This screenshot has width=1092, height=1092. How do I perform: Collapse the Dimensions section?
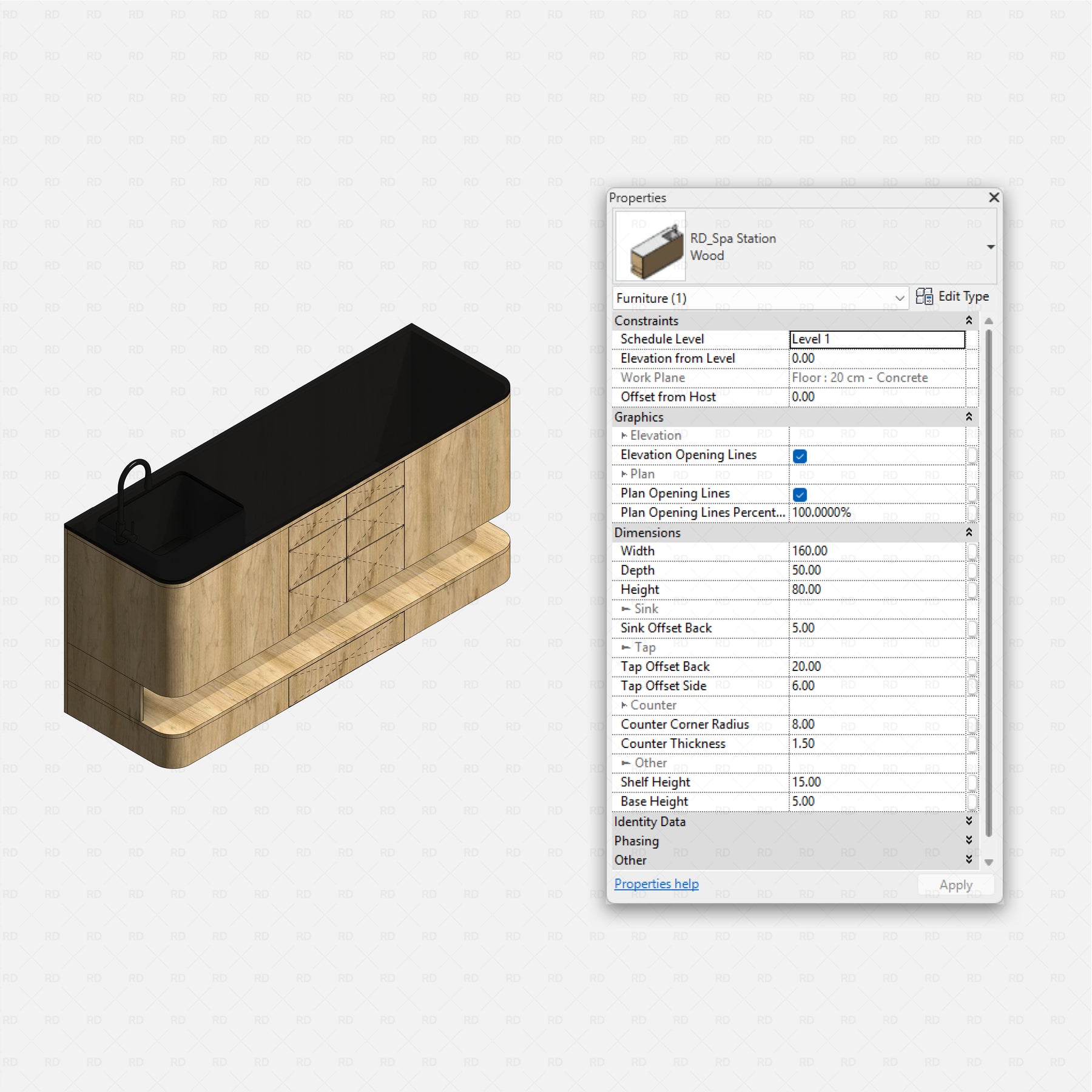coord(969,532)
